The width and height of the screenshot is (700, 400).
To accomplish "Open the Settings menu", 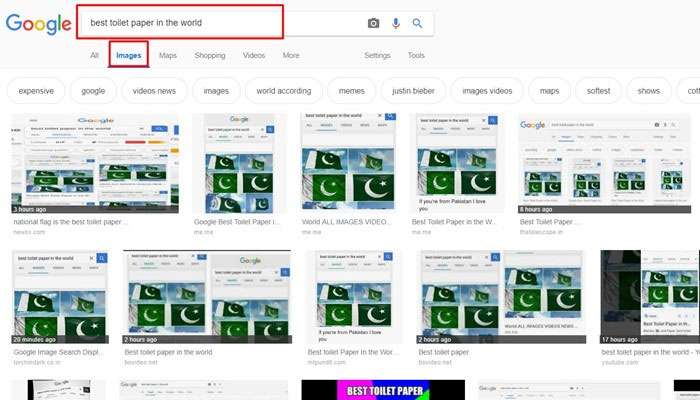I will pos(377,55).
